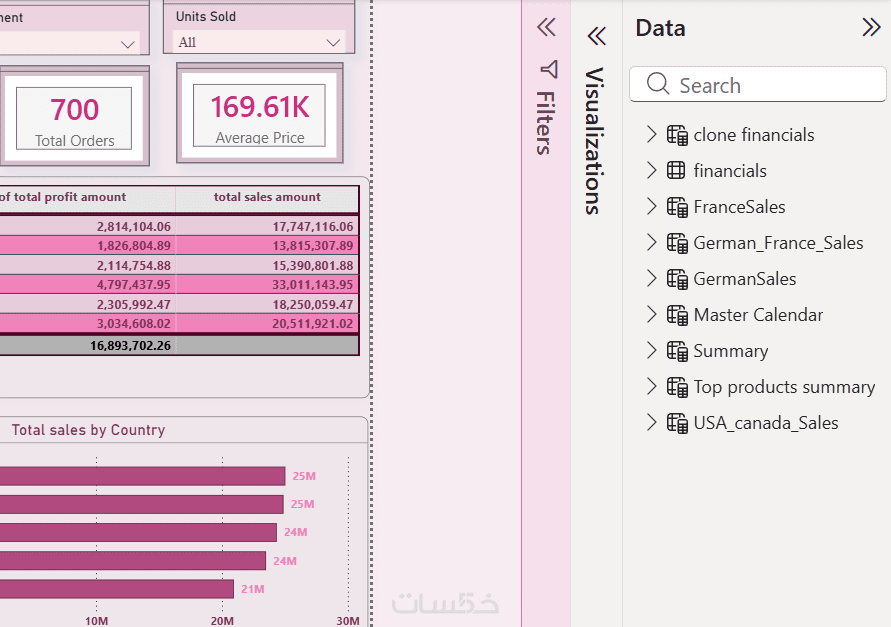Click the Filters funnel icon
The height and width of the screenshot is (627, 891).
pyautogui.click(x=548, y=69)
